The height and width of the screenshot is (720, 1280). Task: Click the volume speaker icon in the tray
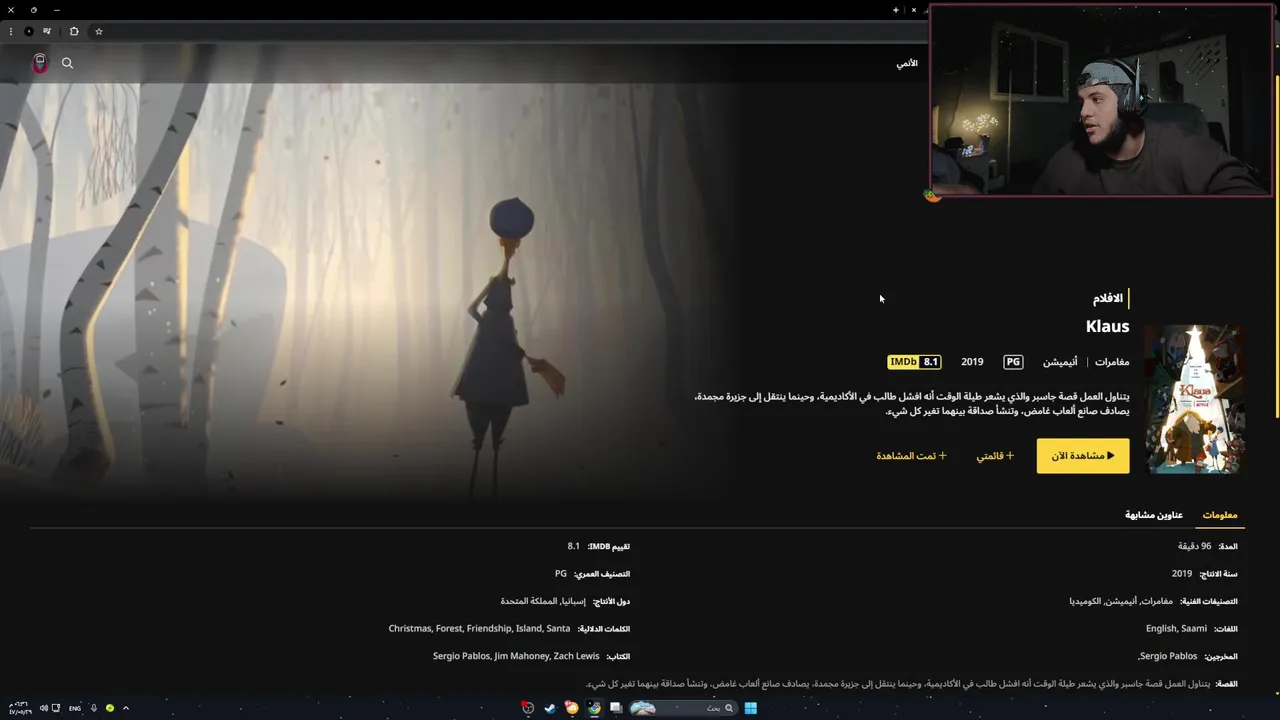click(x=44, y=708)
